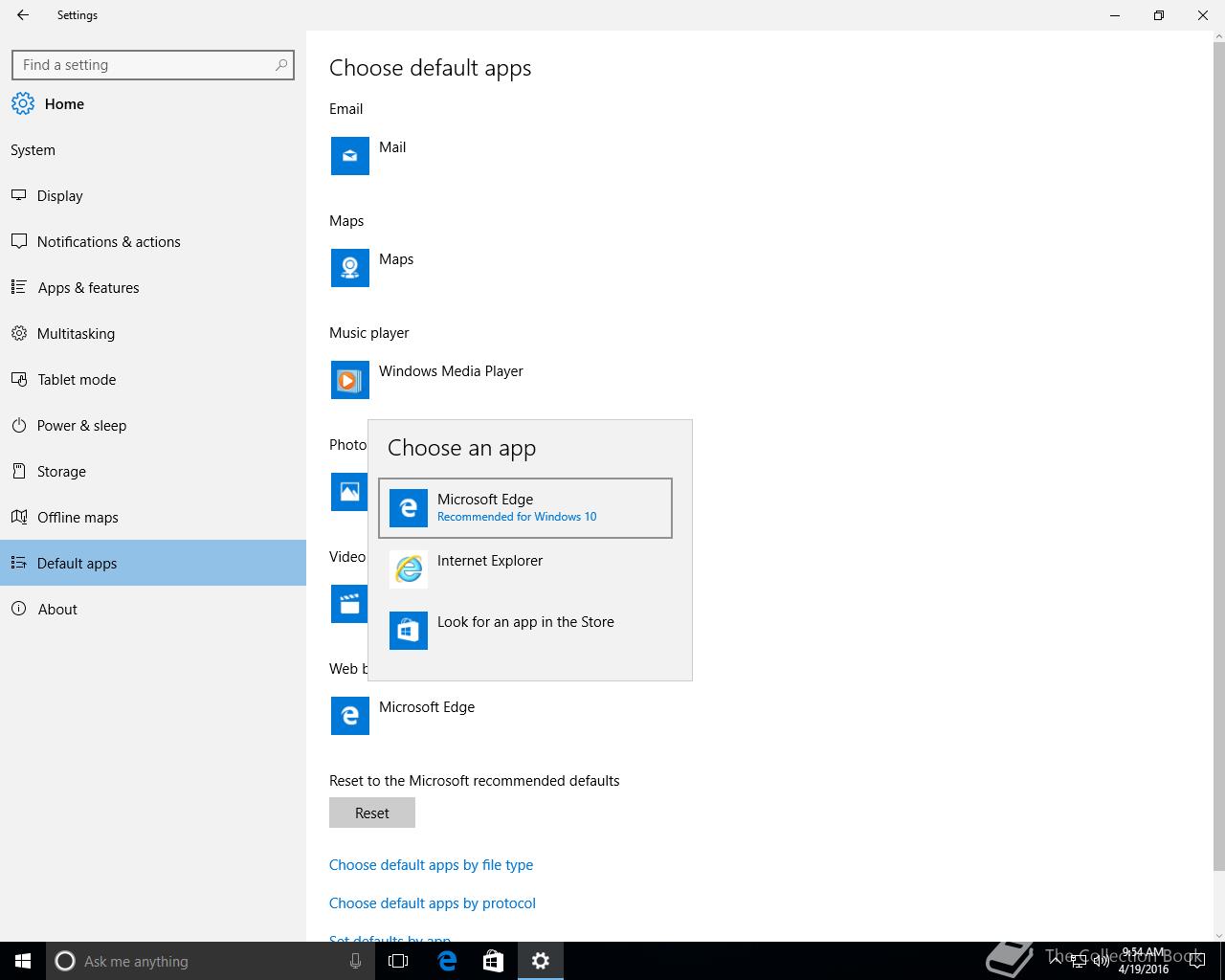Viewport: 1225px width, 980px height.
Task: Click the scrollbar down arrow
Action: (x=1217, y=935)
